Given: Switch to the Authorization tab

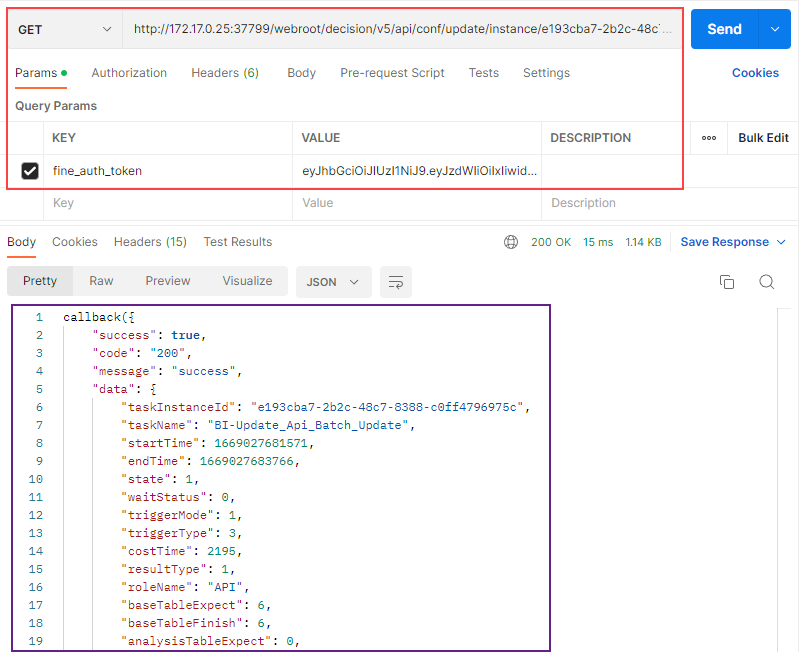Looking at the screenshot, I should (x=129, y=73).
